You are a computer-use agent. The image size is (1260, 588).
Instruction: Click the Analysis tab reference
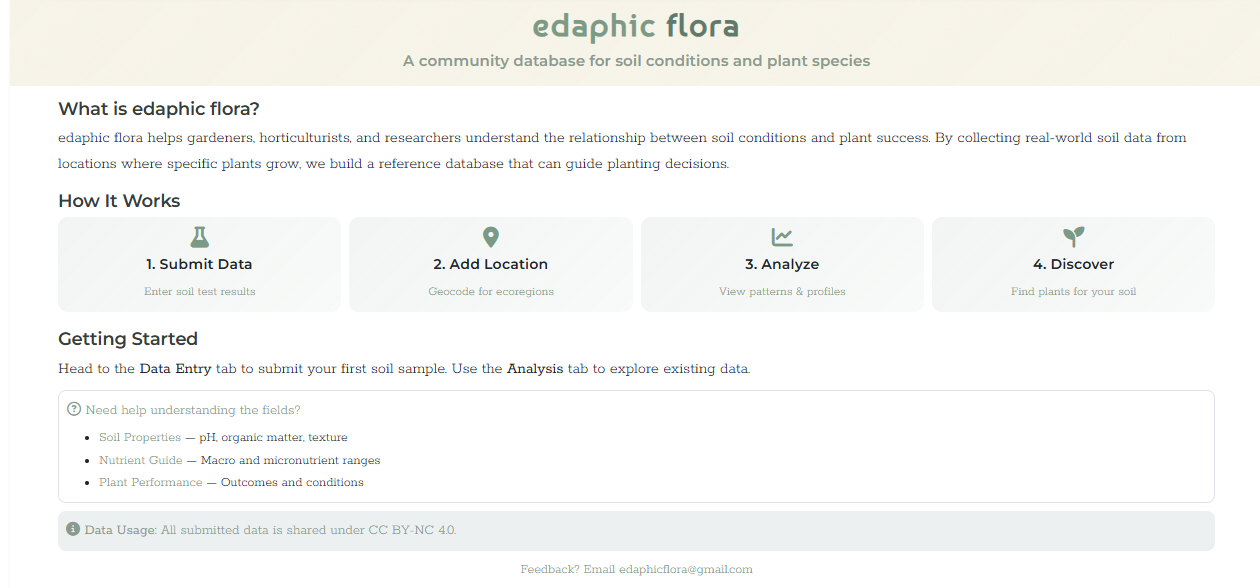click(537, 368)
